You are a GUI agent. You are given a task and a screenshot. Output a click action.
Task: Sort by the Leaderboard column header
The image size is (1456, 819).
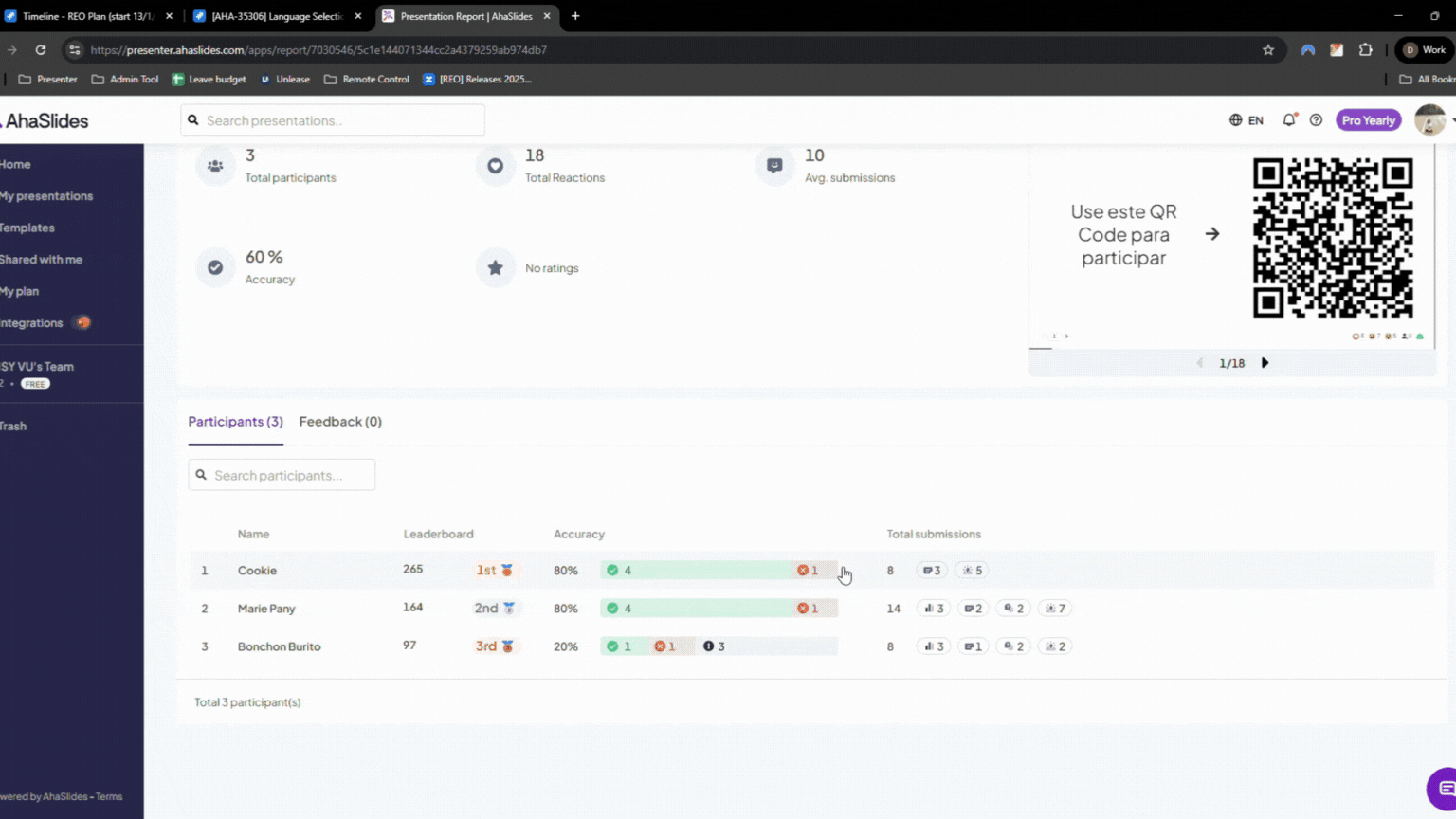point(438,535)
